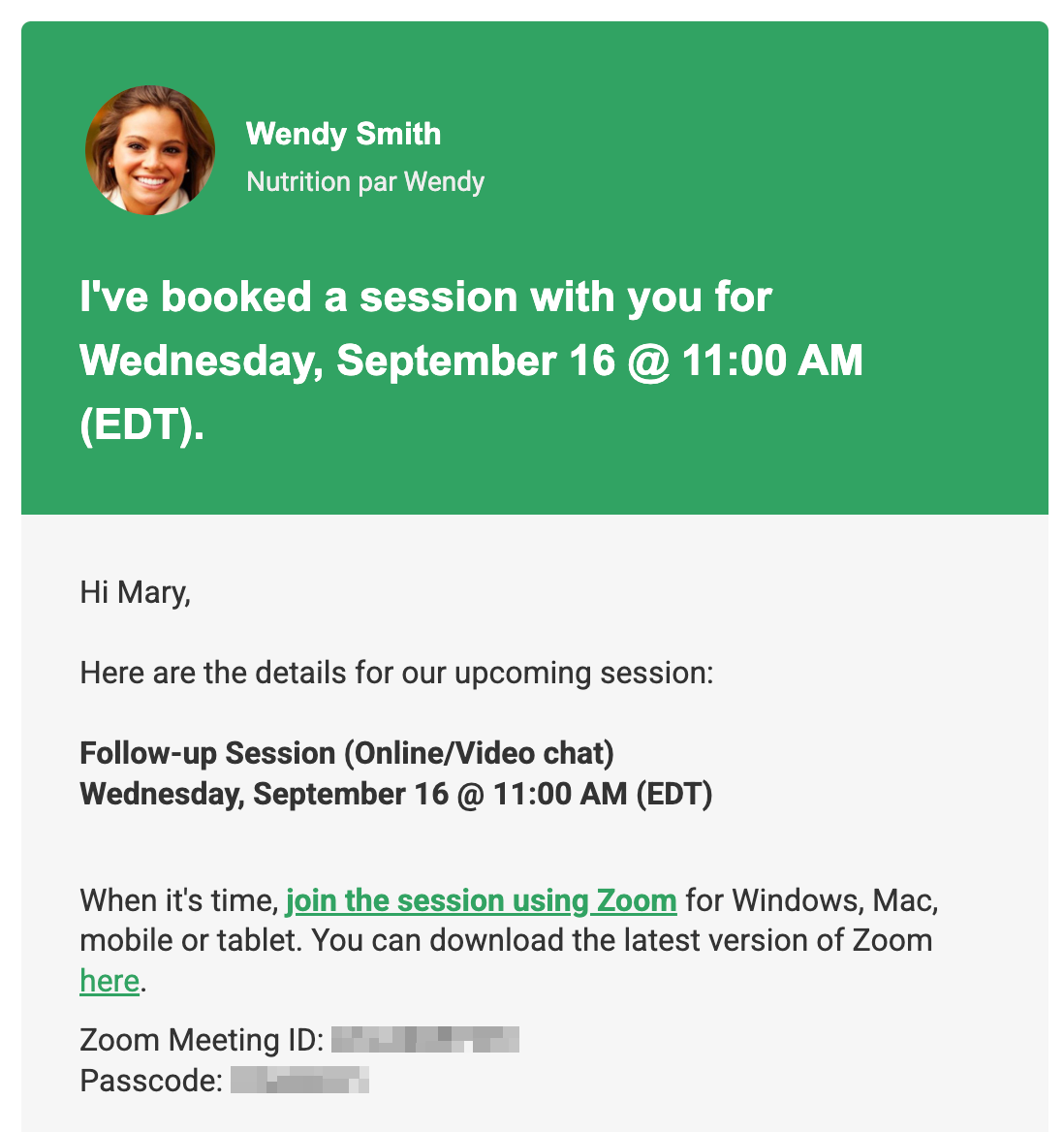Click the 'Zoom Meeting ID:' label
Image resolution: width=1064 pixels, height=1132 pixels.
[x=203, y=1040]
